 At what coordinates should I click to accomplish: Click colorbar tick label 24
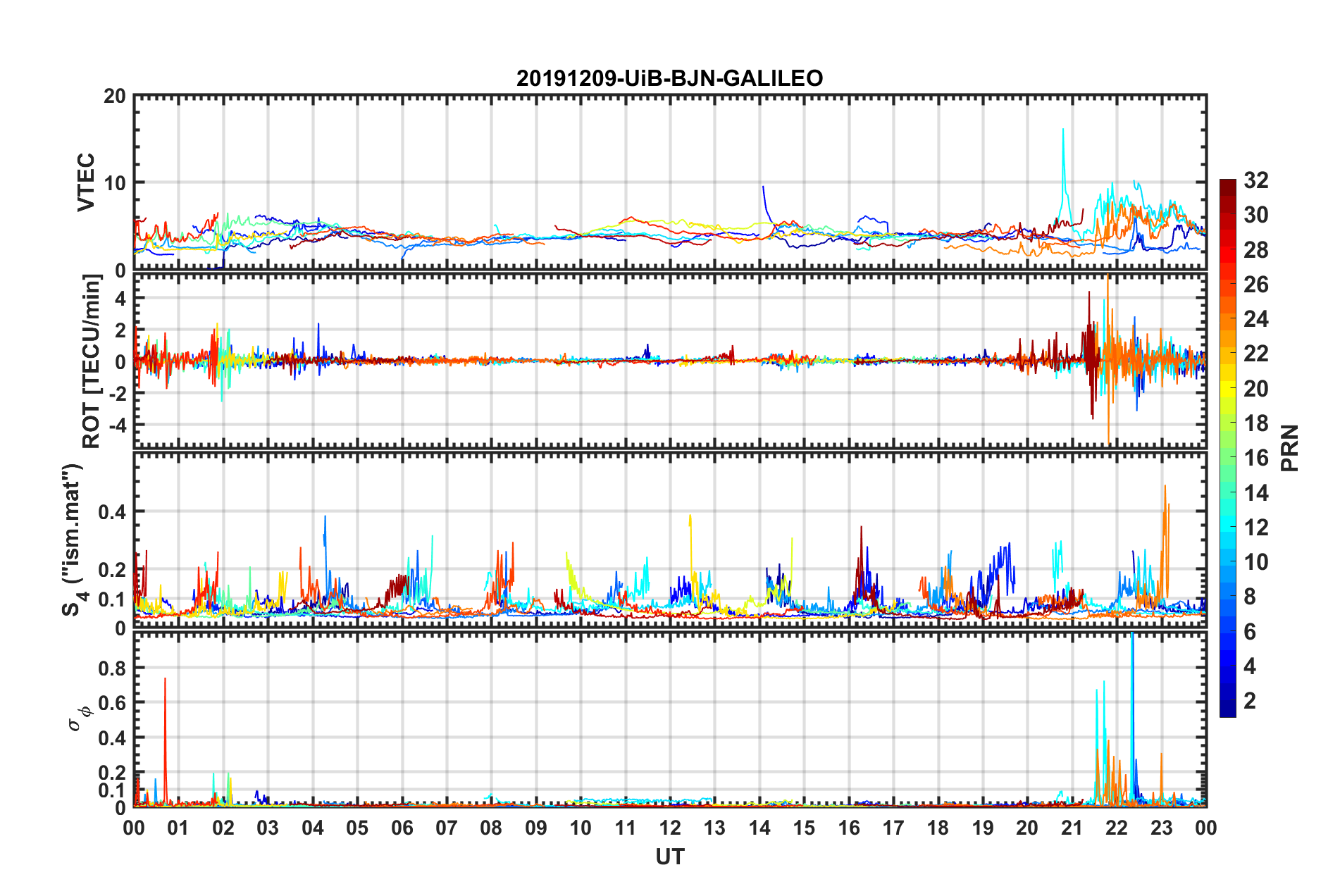(x=1255, y=319)
